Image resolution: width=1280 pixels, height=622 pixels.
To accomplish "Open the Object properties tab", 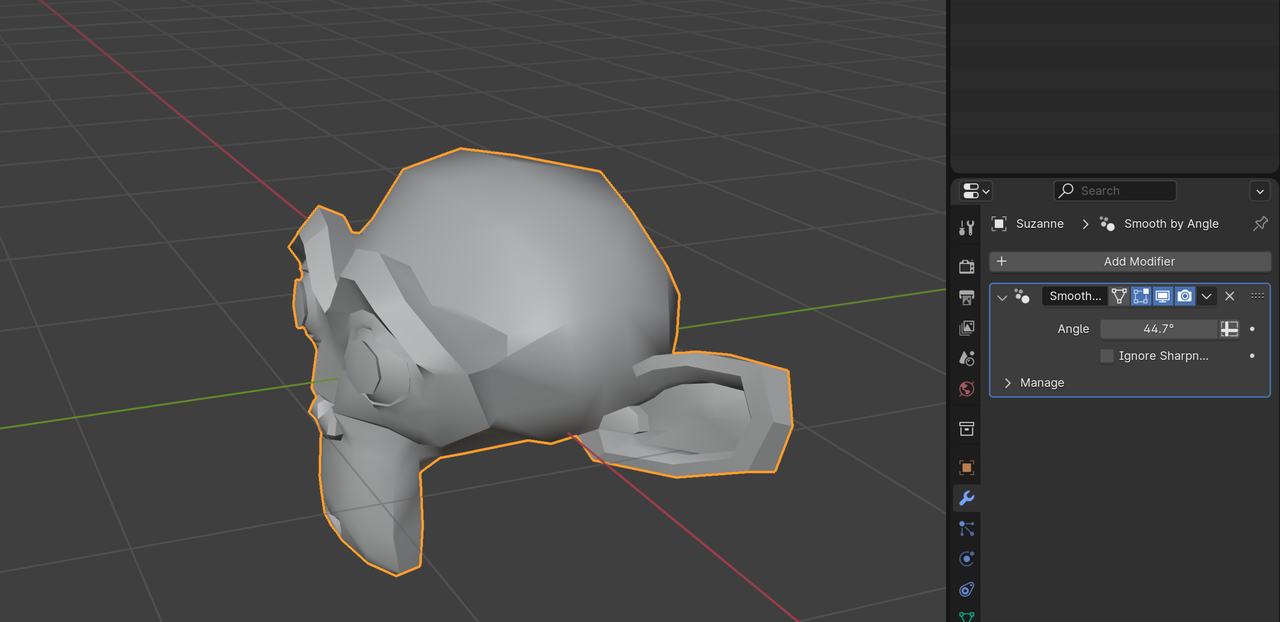I will pos(966,468).
